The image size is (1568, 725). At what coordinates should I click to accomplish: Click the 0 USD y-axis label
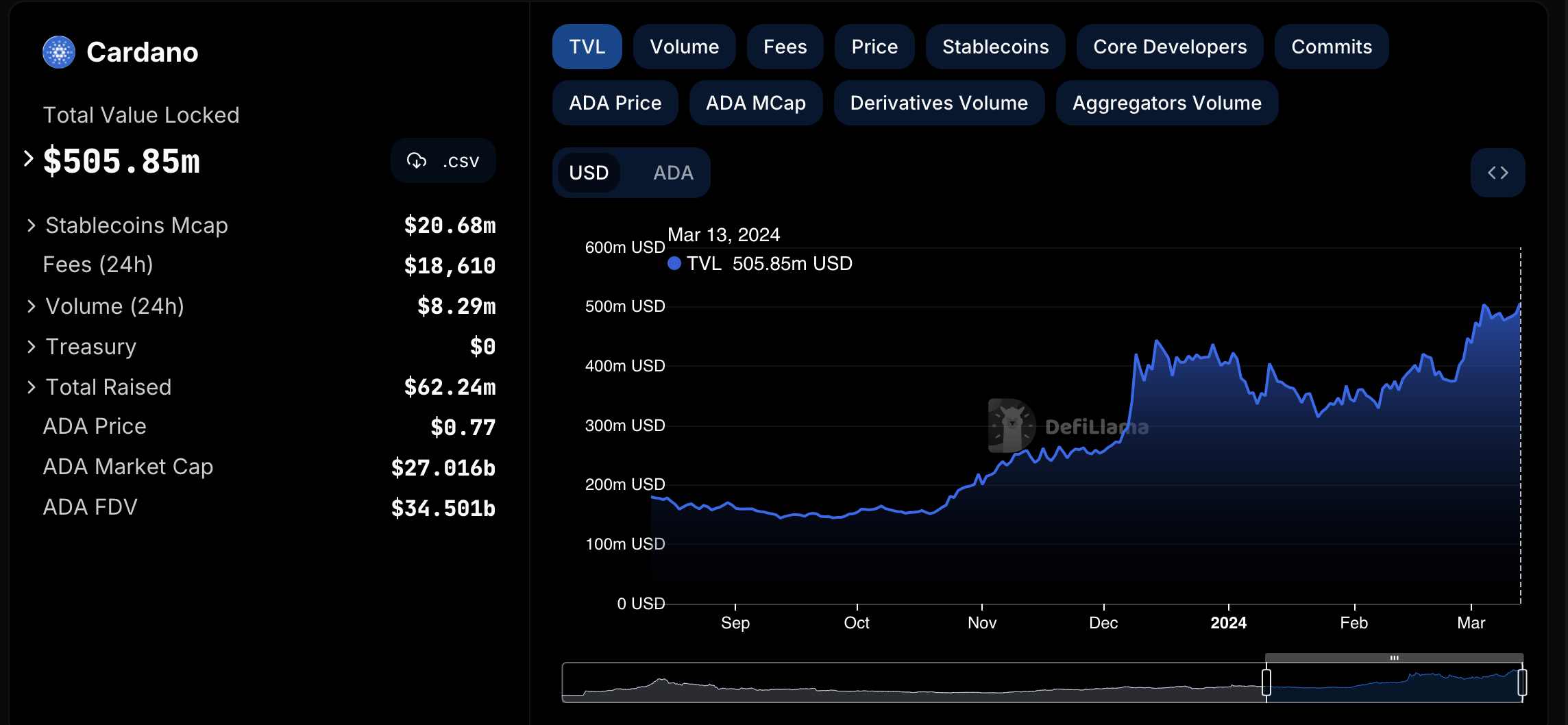pos(641,604)
